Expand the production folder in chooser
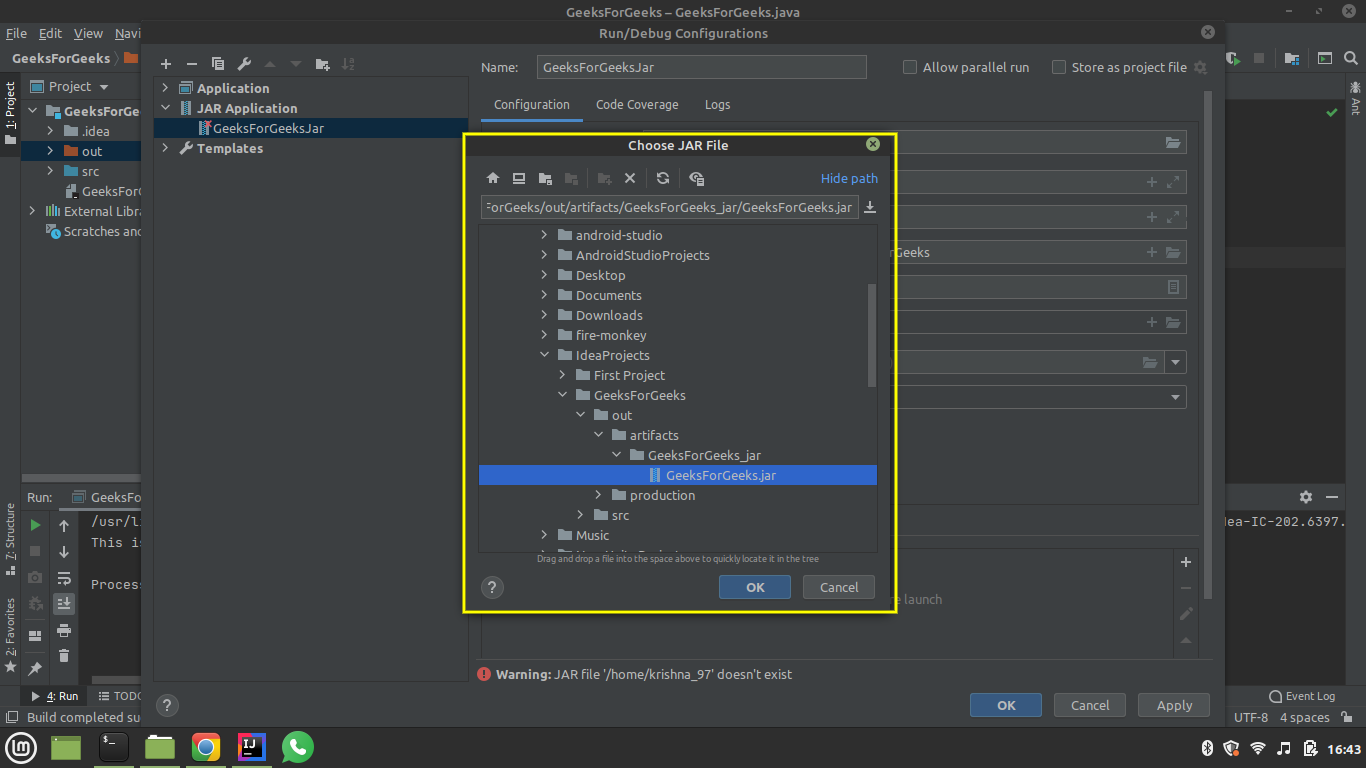The height and width of the screenshot is (768, 1366). [x=599, y=495]
